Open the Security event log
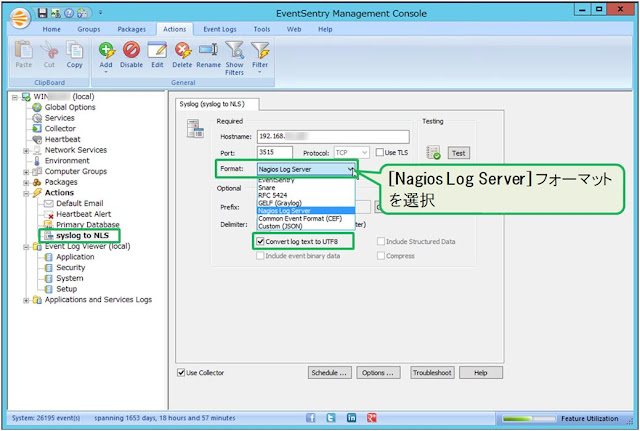The height and width of the screenshot is (431, 640). 71,267
